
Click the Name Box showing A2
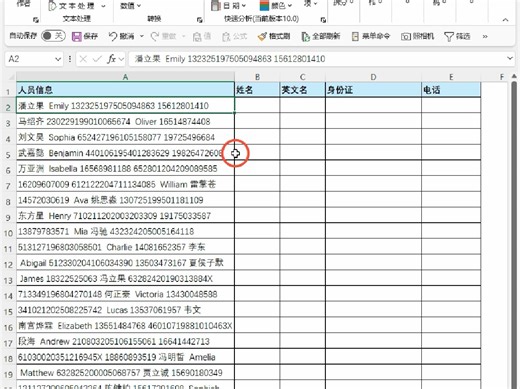click(x=29, y=59)
